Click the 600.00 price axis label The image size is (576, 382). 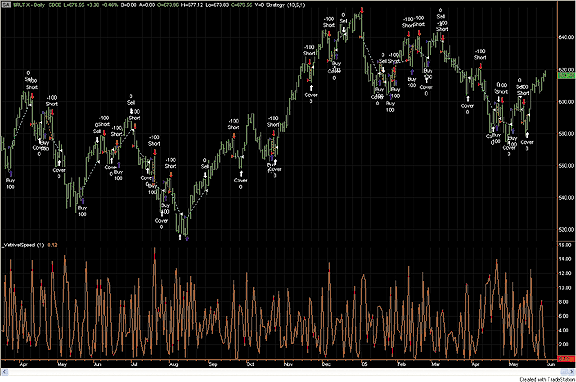click(566, 102)
